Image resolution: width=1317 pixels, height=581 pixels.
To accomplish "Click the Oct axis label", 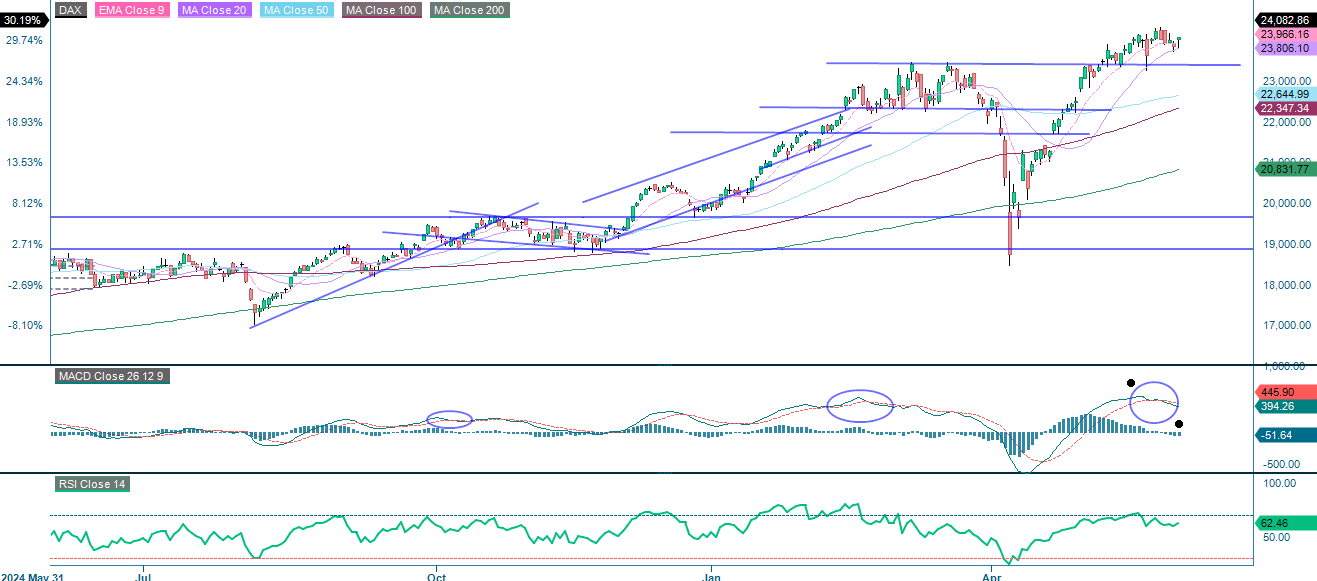I will tap(435, 577).
